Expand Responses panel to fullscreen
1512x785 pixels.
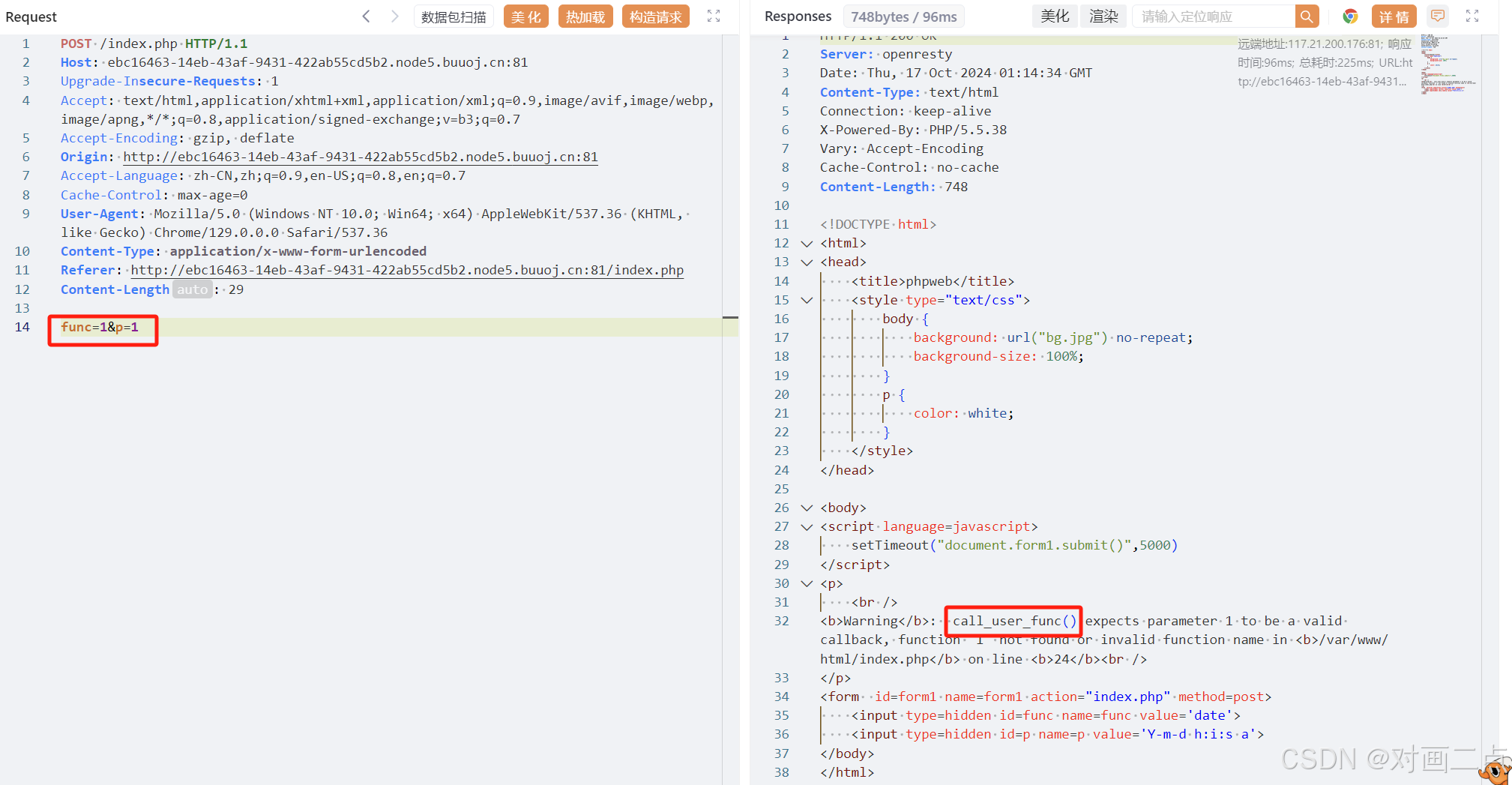[1472, 16]
